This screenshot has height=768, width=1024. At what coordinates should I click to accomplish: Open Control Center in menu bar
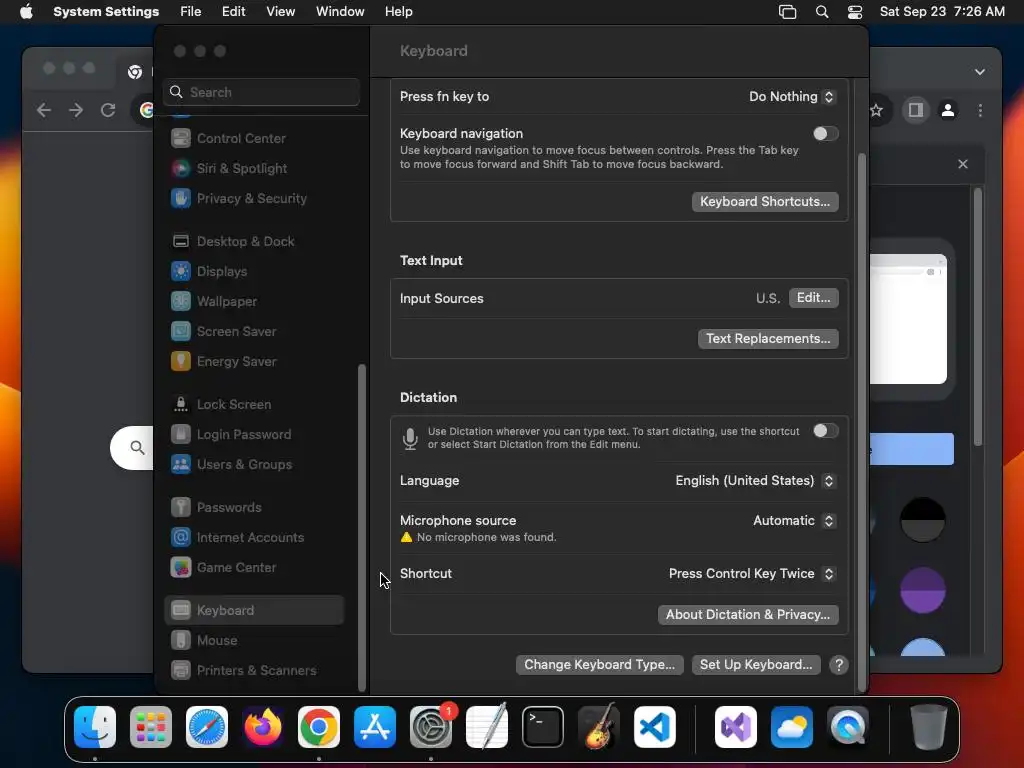pos(855,12)
